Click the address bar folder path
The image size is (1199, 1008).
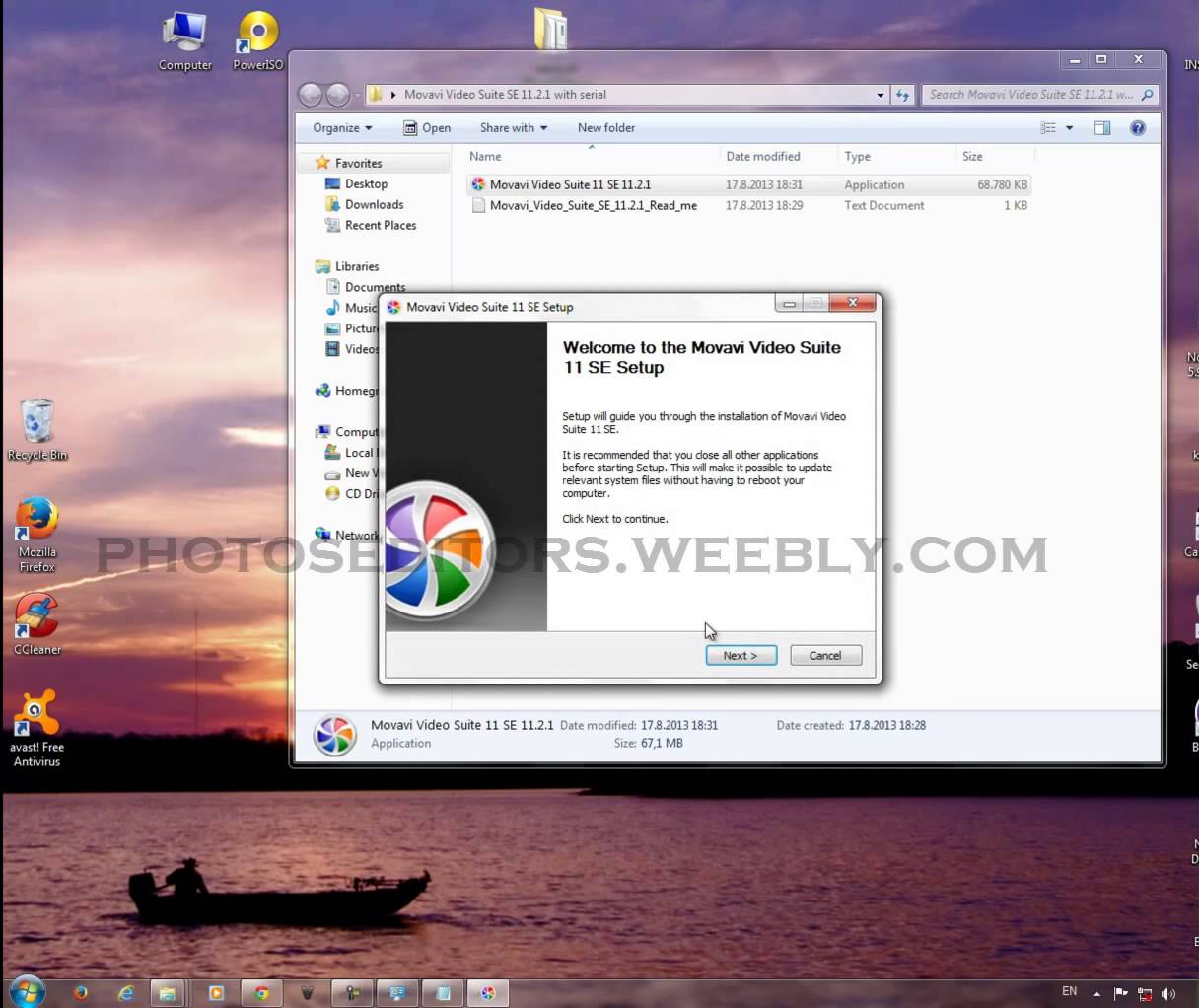505,95
